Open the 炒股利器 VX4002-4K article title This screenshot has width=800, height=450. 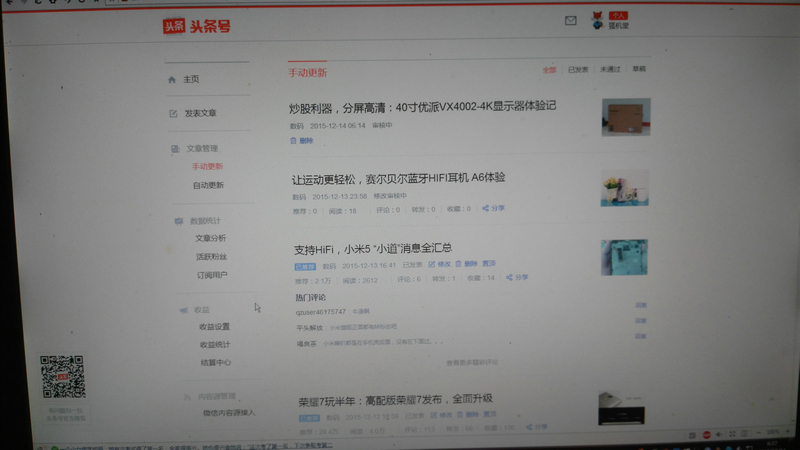pyautogui.click(x=422, y=107)
